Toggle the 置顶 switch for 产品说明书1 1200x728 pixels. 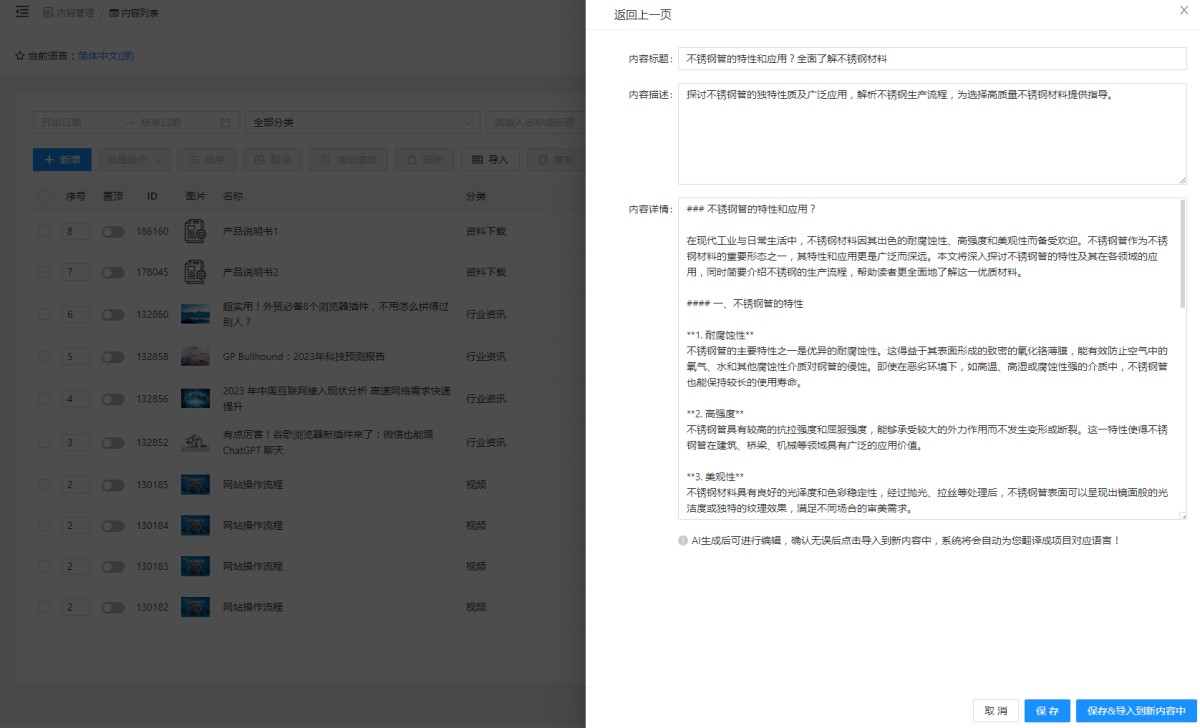point(113,231)
